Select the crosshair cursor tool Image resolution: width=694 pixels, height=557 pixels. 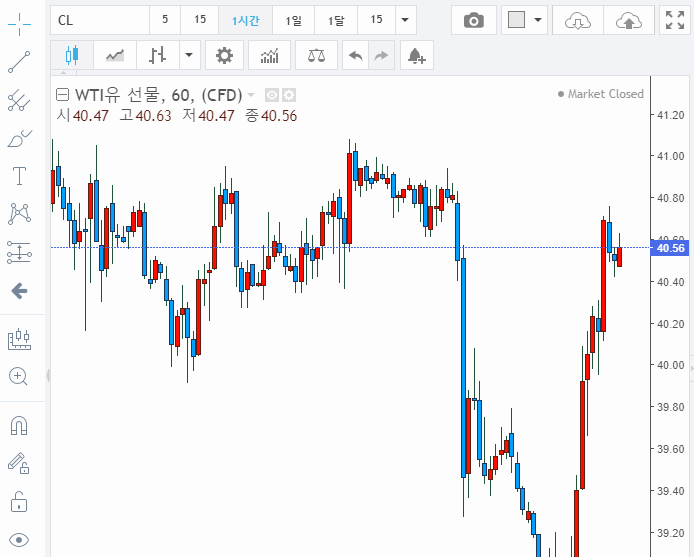point(19,24)
